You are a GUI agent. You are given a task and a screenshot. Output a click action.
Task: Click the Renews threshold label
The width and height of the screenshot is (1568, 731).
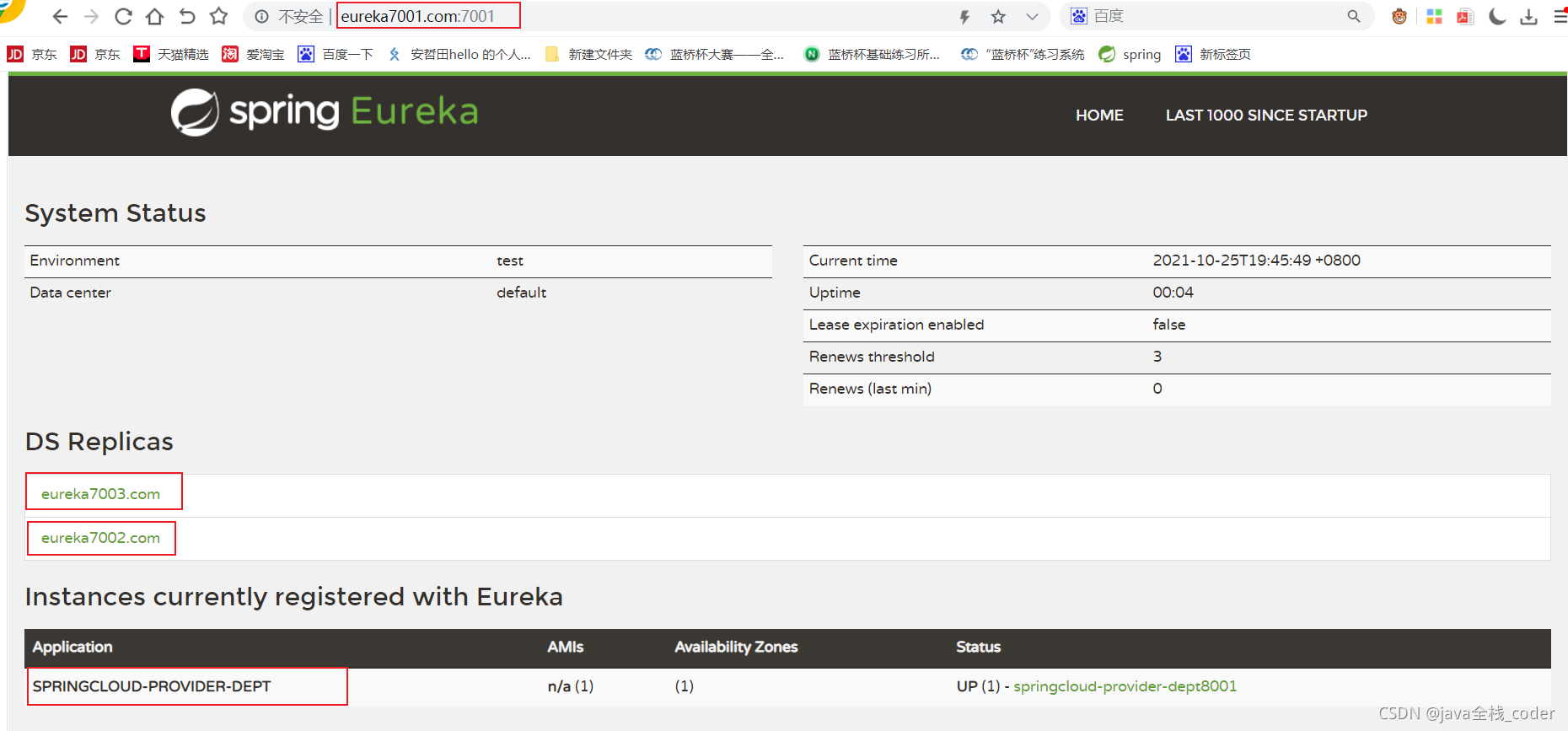(872, 357)
